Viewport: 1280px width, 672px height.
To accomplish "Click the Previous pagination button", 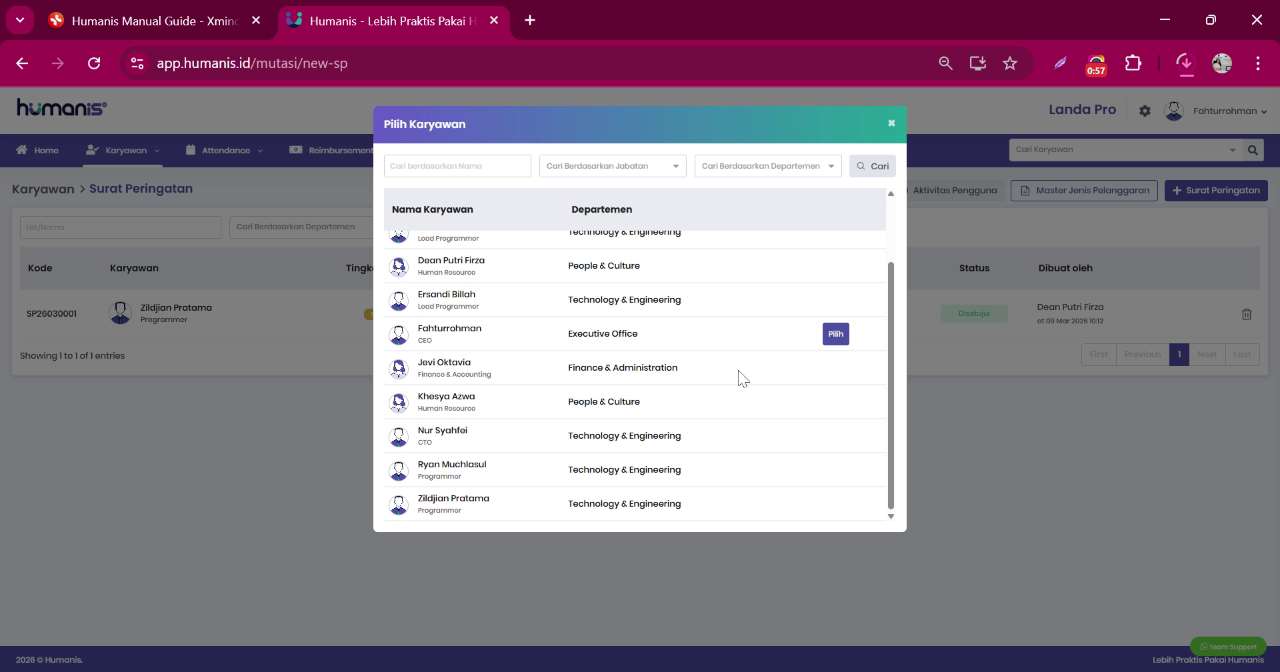I will (1142, 354).
